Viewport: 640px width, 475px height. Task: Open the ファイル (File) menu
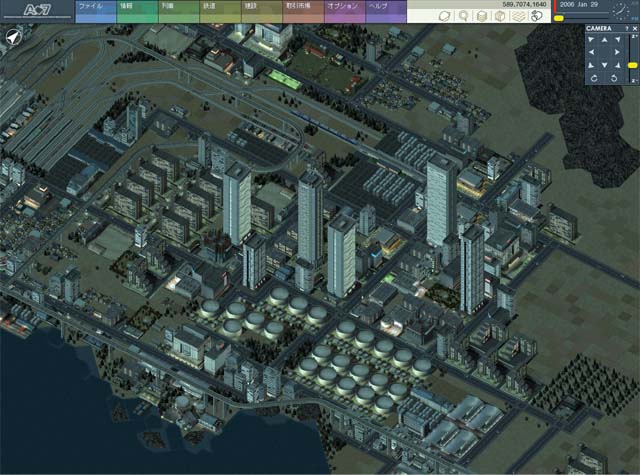coord(96,11)
